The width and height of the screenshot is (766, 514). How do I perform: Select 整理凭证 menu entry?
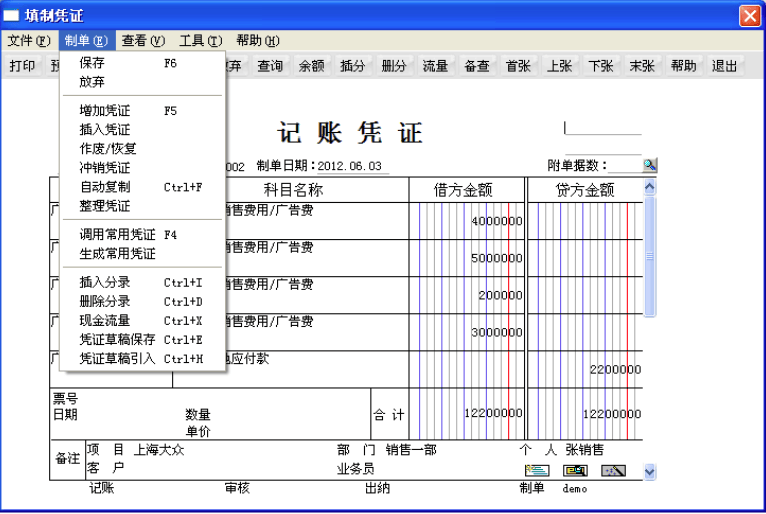[142, 206]
